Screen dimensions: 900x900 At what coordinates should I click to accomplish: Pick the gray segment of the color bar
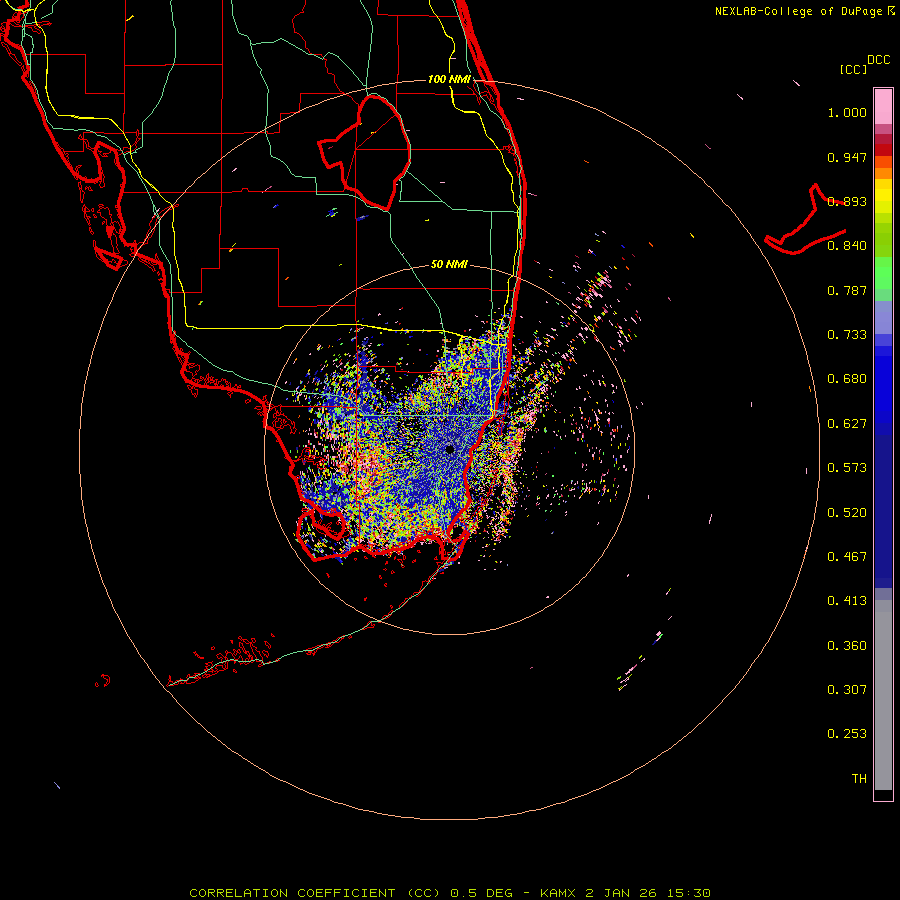pos(883,695)
